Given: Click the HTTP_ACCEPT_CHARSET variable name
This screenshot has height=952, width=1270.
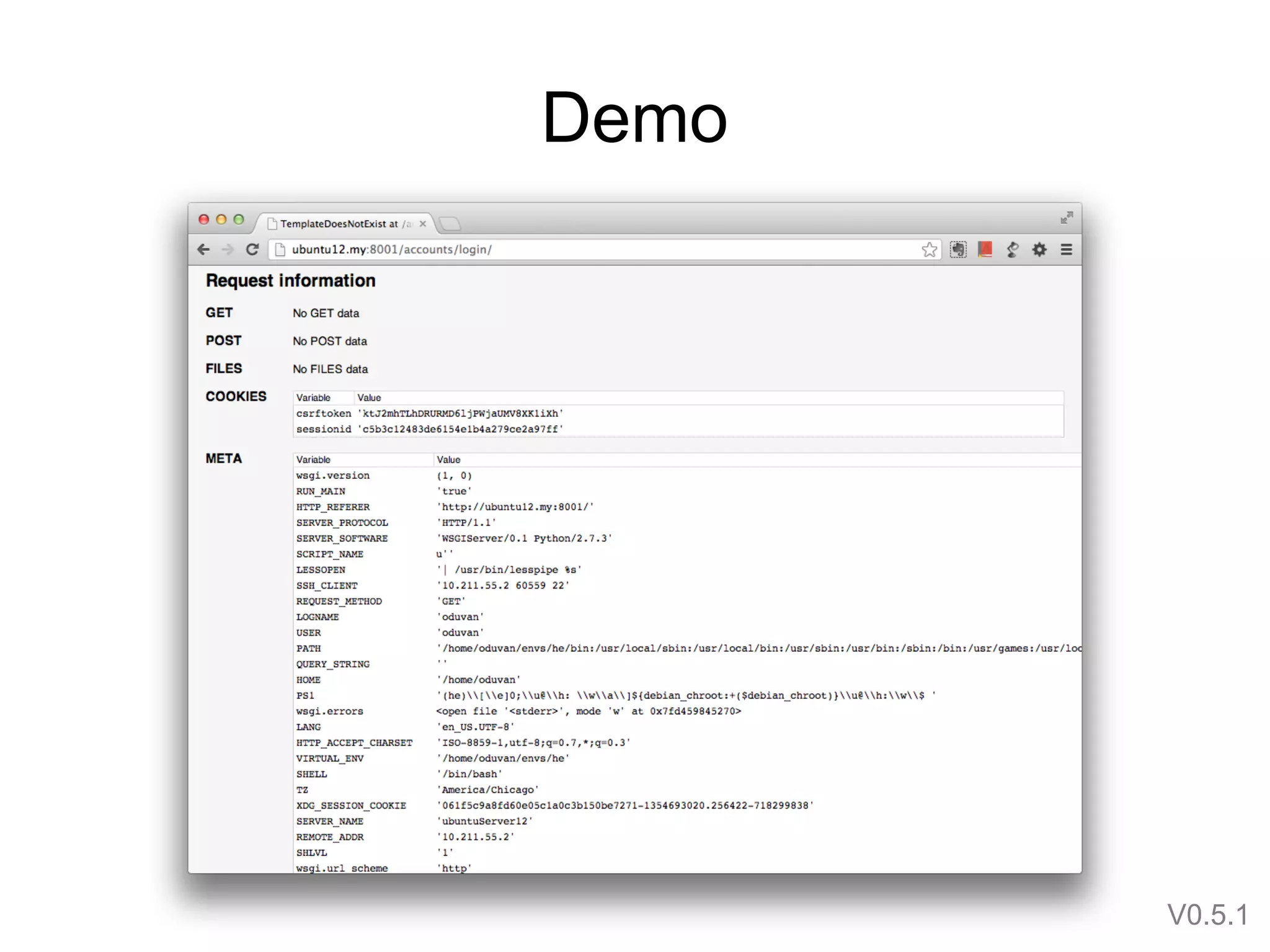Looking at the screenshot, I should coord(354,743).
